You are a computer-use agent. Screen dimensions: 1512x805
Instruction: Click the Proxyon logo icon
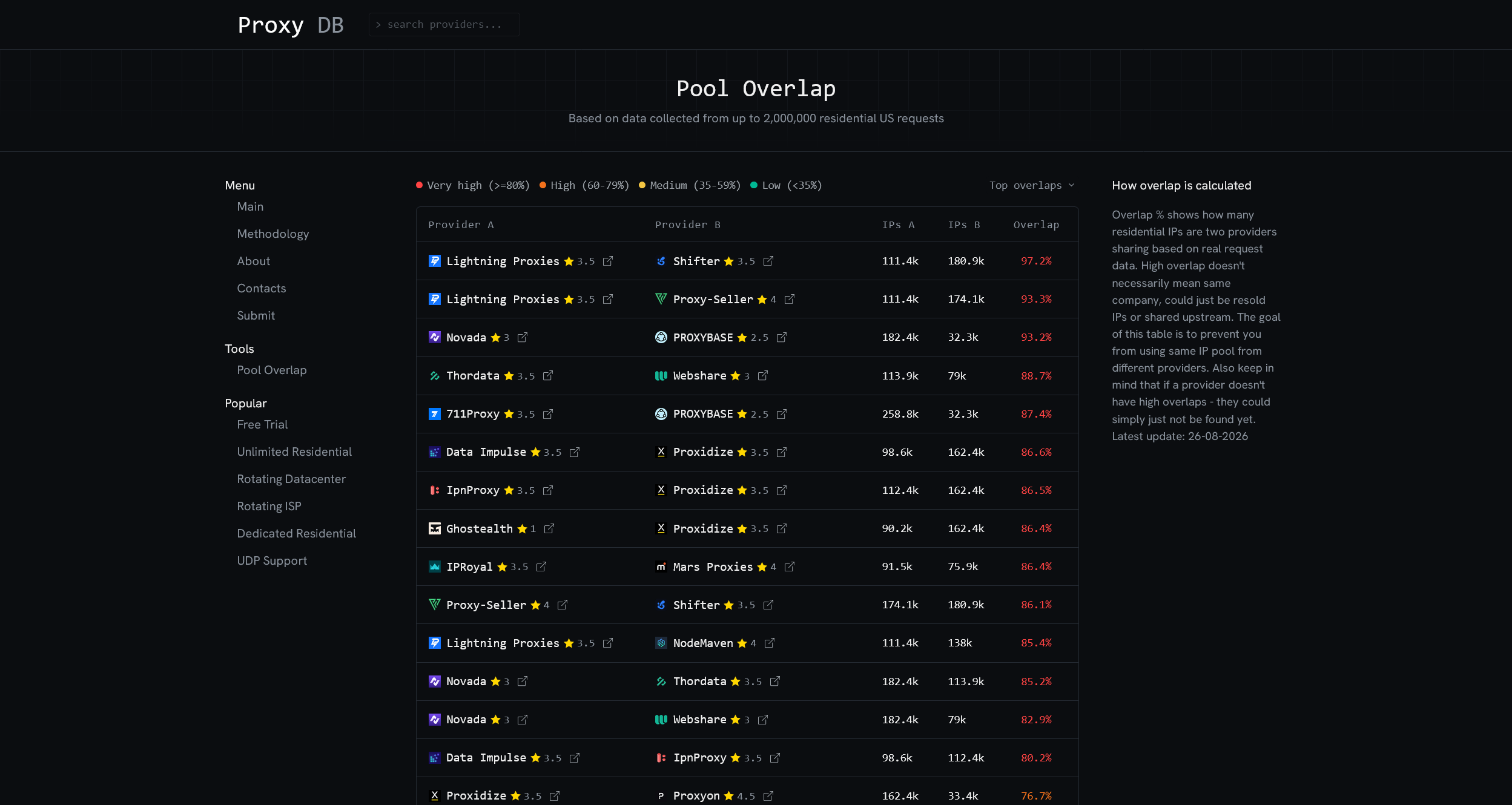[661, 795]
